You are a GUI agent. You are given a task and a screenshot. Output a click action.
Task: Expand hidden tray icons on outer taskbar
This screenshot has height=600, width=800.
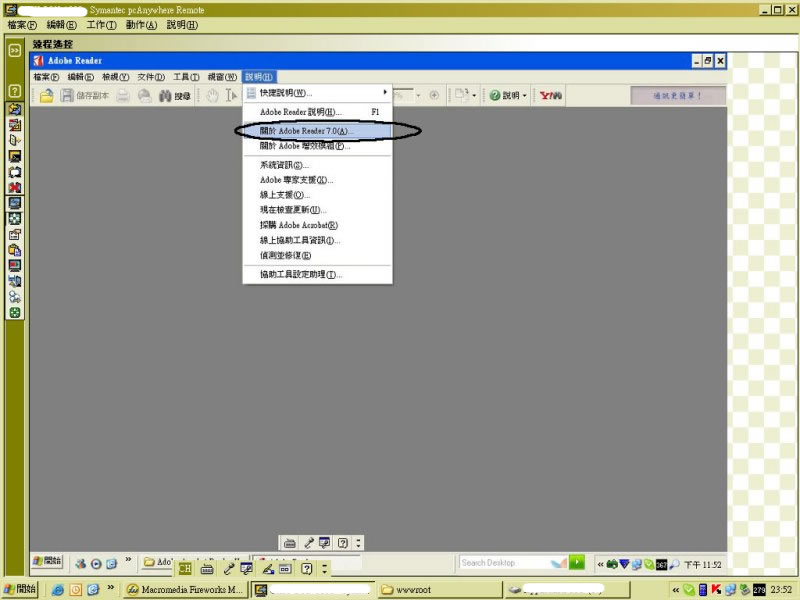(x=676, y=590)
